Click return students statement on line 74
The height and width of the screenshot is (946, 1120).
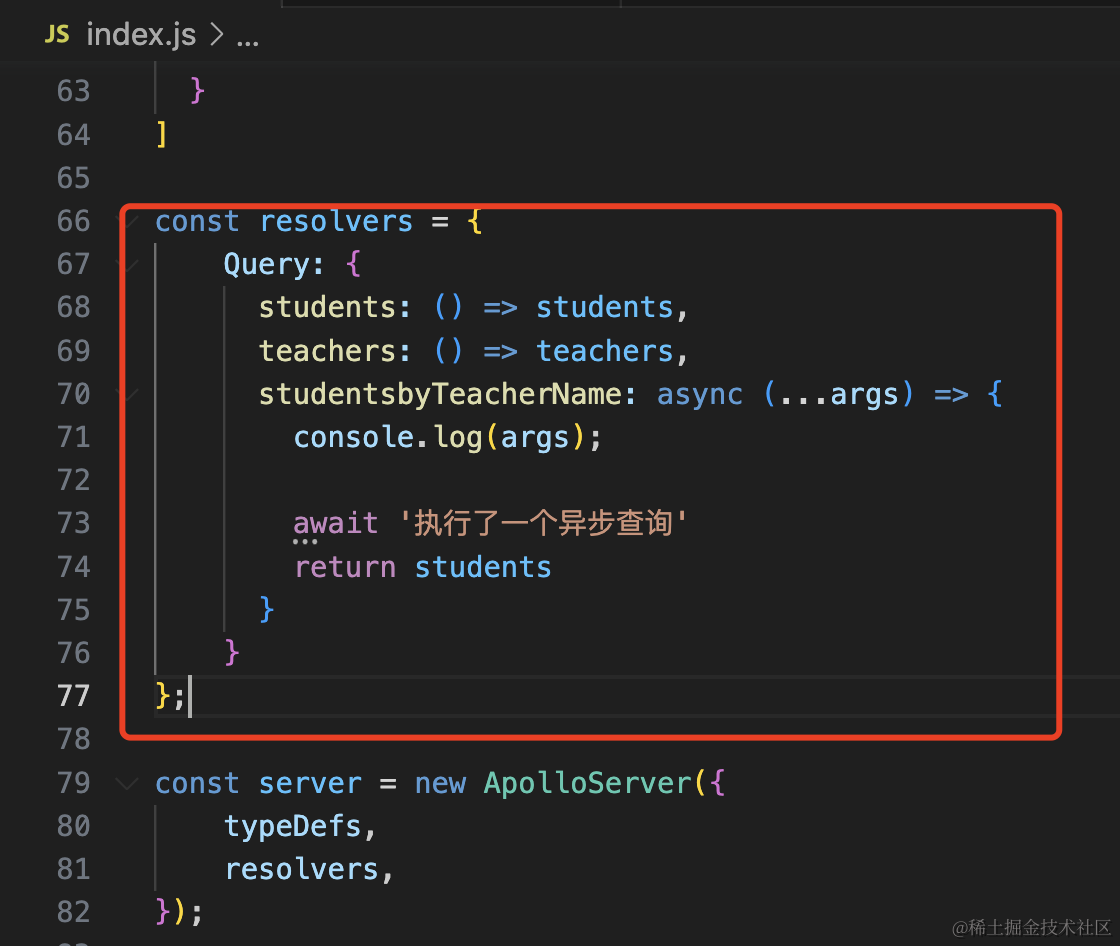click(x=423, y=567)
